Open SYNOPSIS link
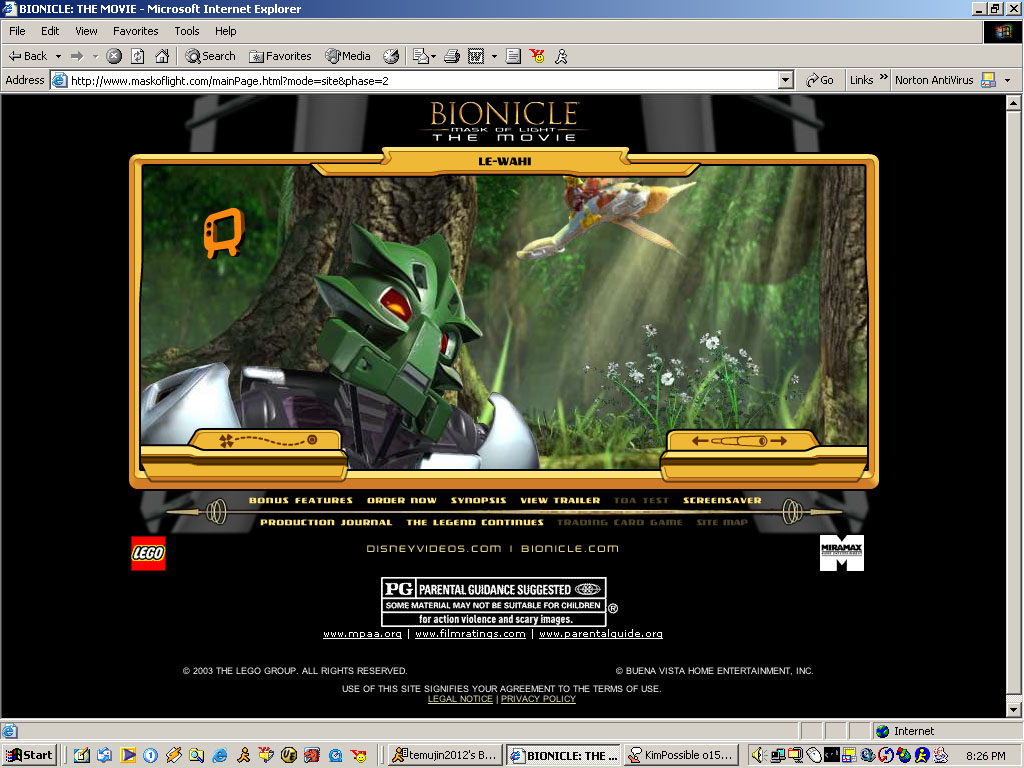The image size is (1024, 768). (479, 500)
